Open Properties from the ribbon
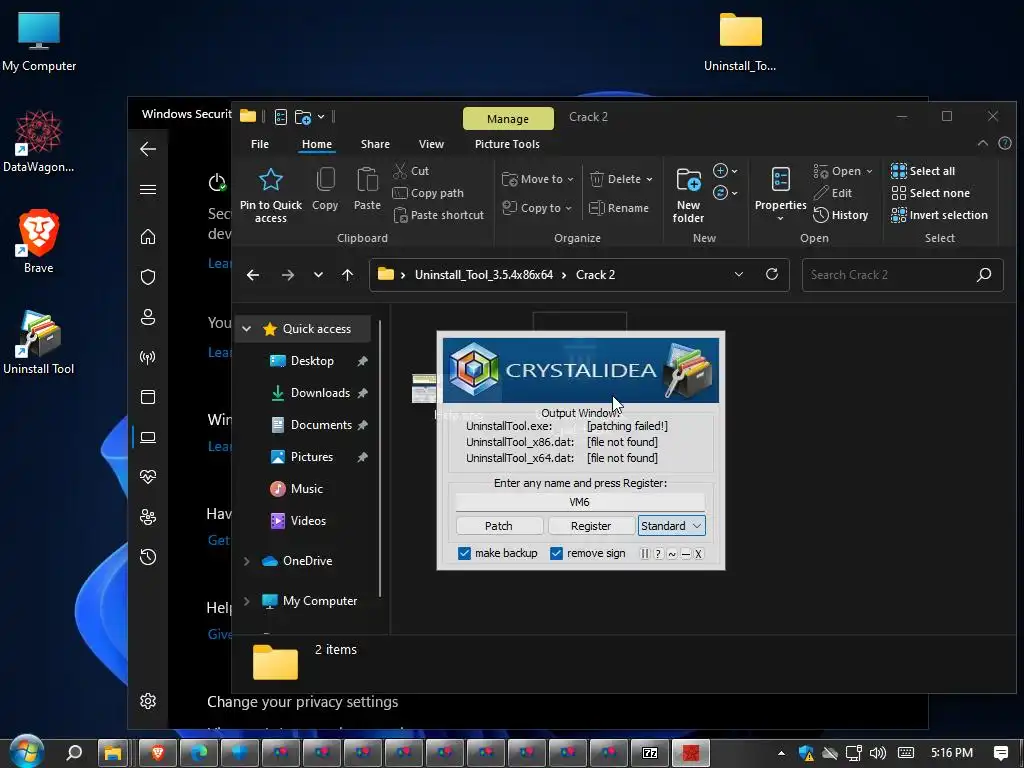 (780, 195)
